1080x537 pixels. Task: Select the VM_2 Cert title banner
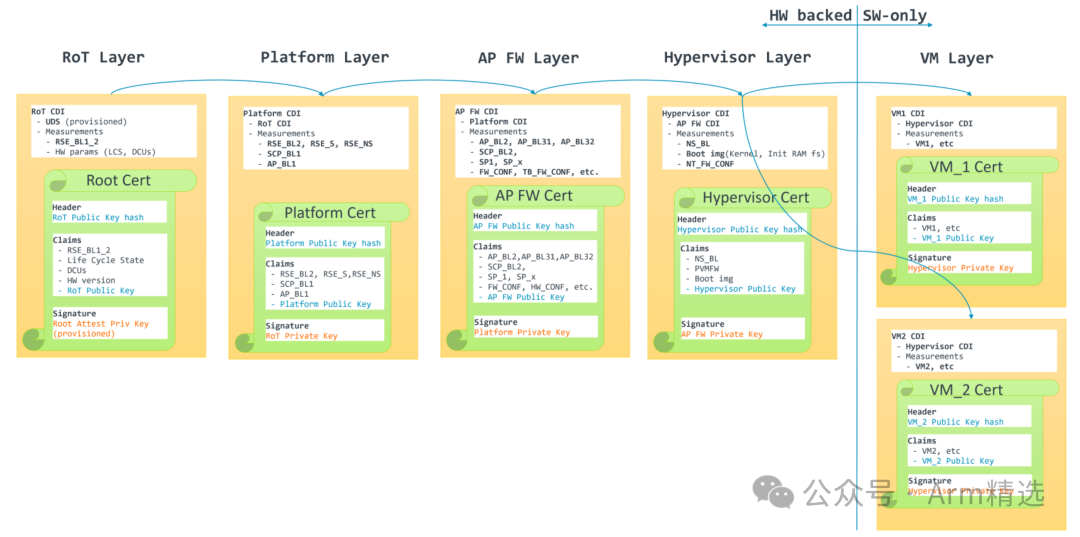[x=965, y=390]
